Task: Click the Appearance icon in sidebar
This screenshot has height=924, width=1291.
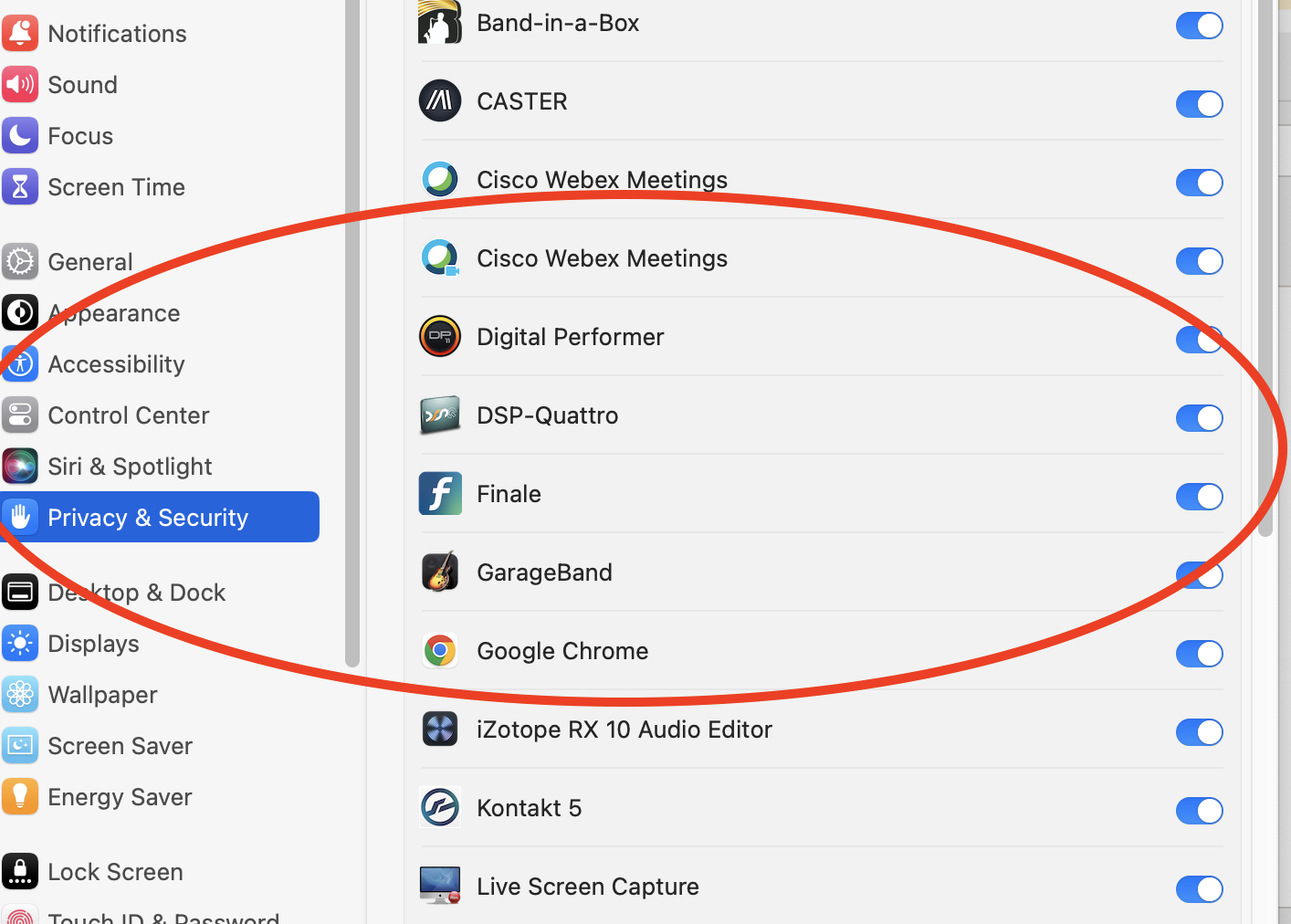Action: [20, 312]
